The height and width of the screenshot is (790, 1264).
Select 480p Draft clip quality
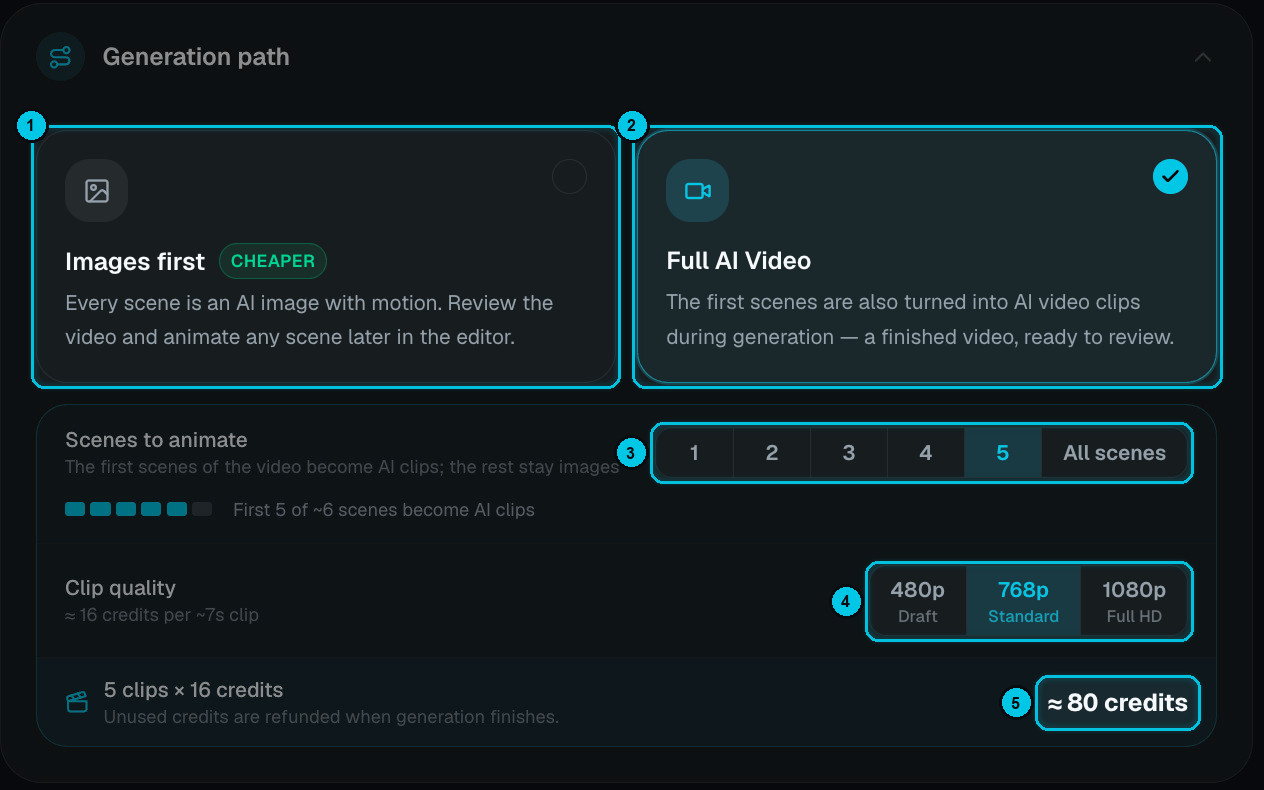[x=918, y=601]
